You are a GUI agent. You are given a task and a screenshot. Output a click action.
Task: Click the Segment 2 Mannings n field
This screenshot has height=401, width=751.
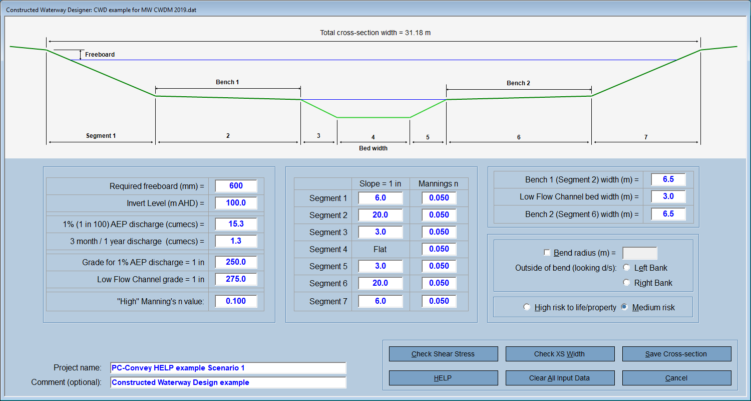coord(439,215)
